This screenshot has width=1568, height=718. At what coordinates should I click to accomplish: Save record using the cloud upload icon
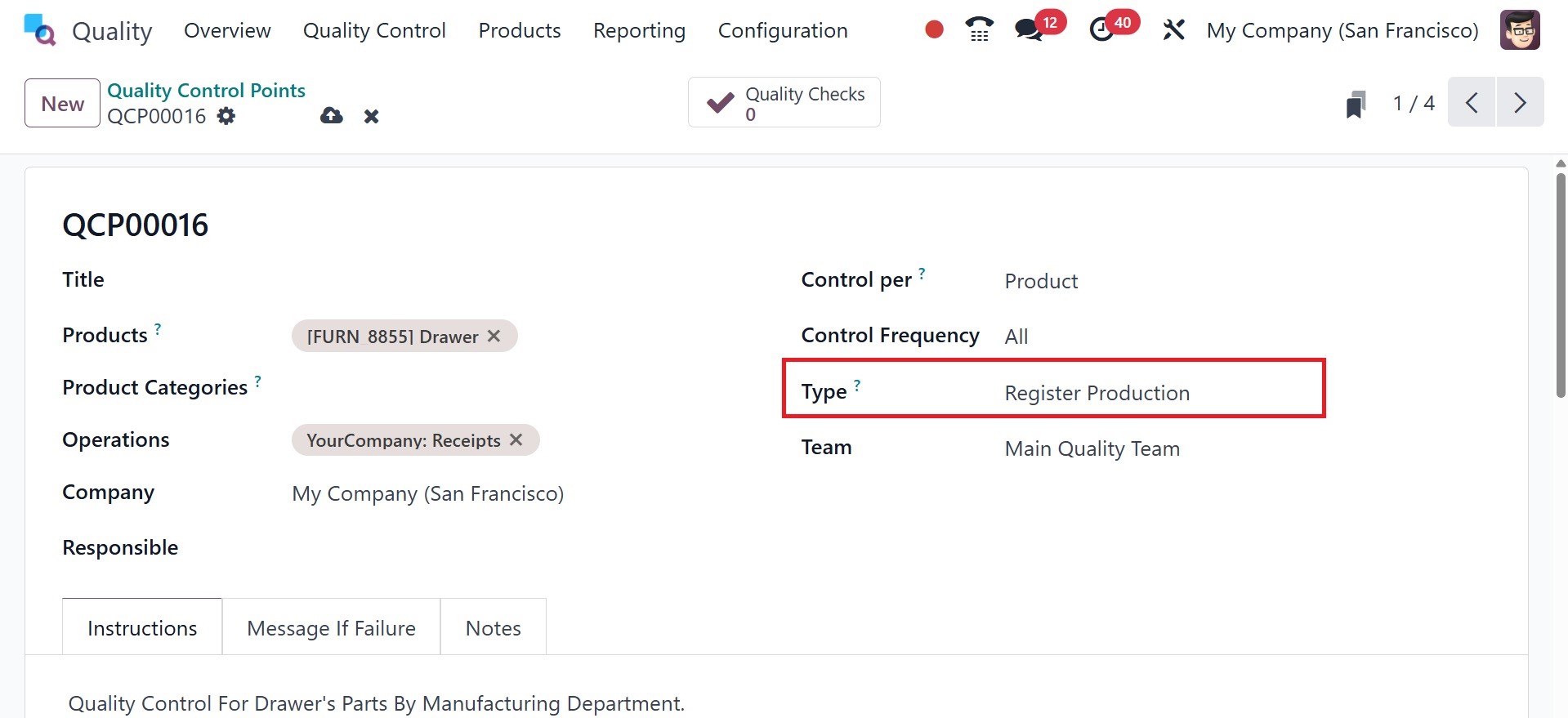click(x=331, y=116)
